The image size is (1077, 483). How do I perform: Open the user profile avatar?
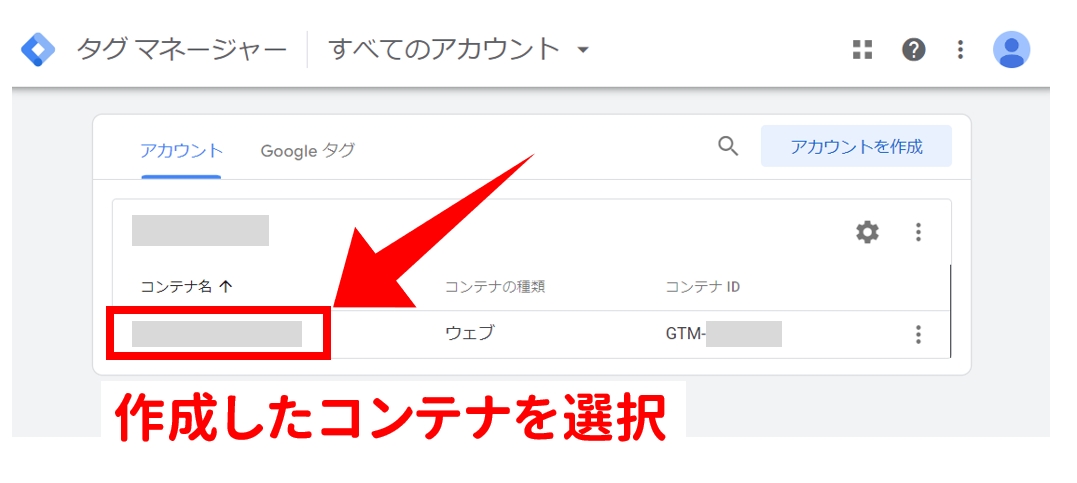1011,49
